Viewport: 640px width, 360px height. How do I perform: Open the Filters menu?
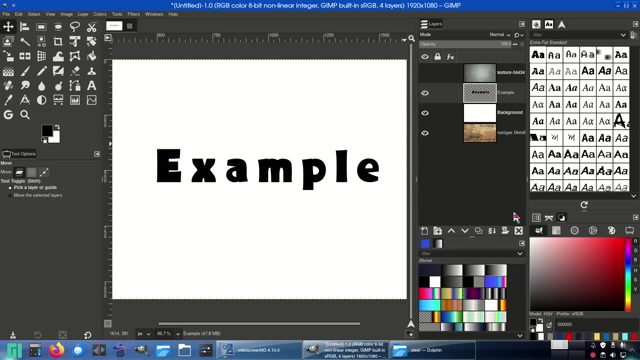click(x=133, y=14)
